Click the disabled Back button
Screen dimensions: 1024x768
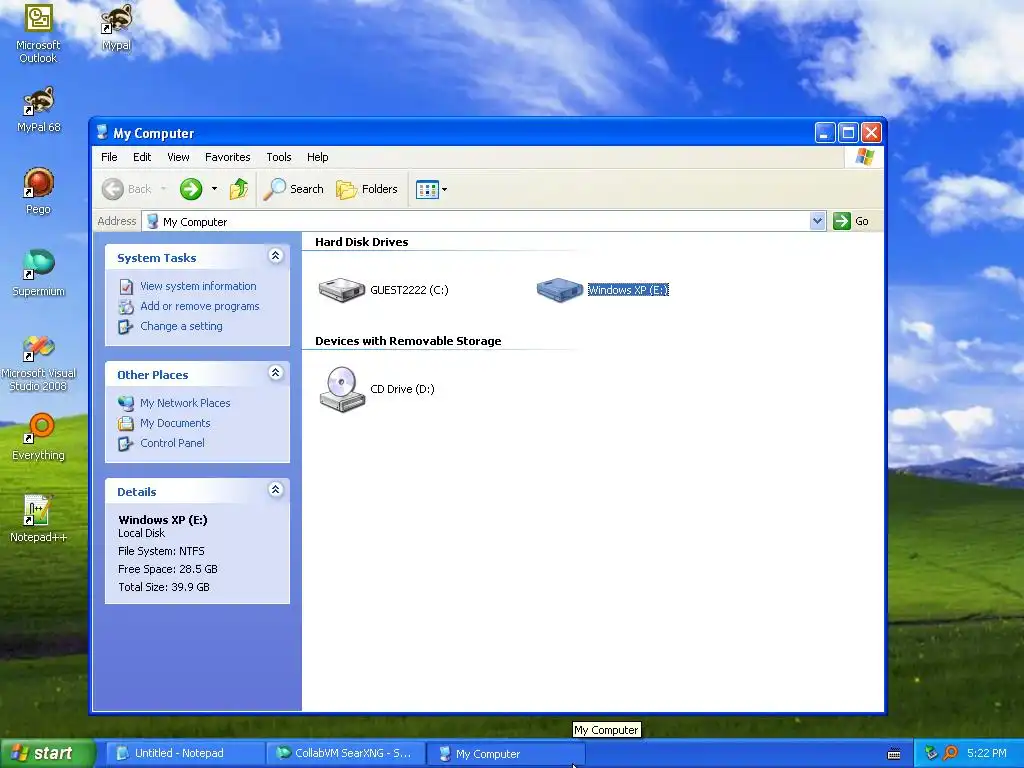127,189
